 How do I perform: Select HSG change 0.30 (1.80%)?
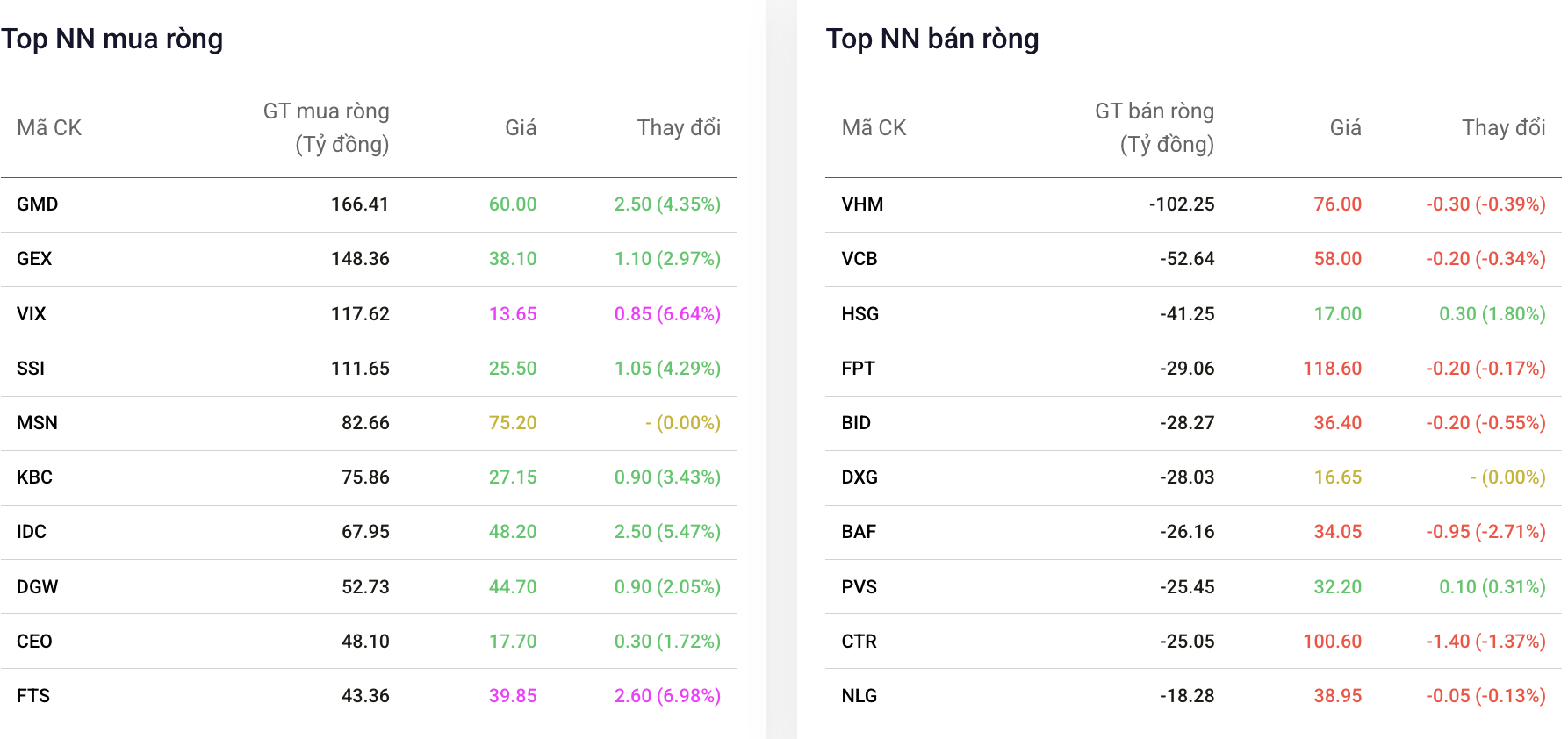(x=1492, y=314)
